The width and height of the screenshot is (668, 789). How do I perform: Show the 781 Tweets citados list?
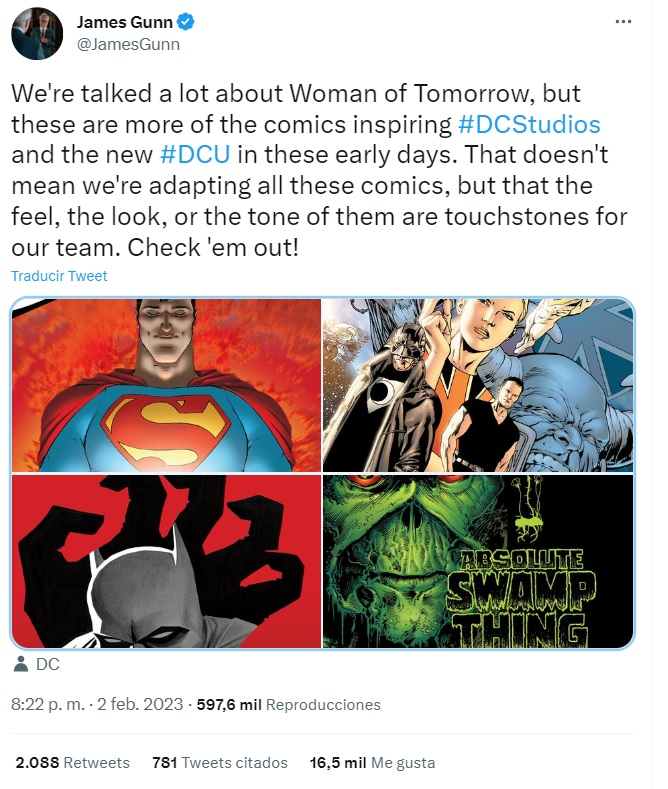[x=220, y=762]
